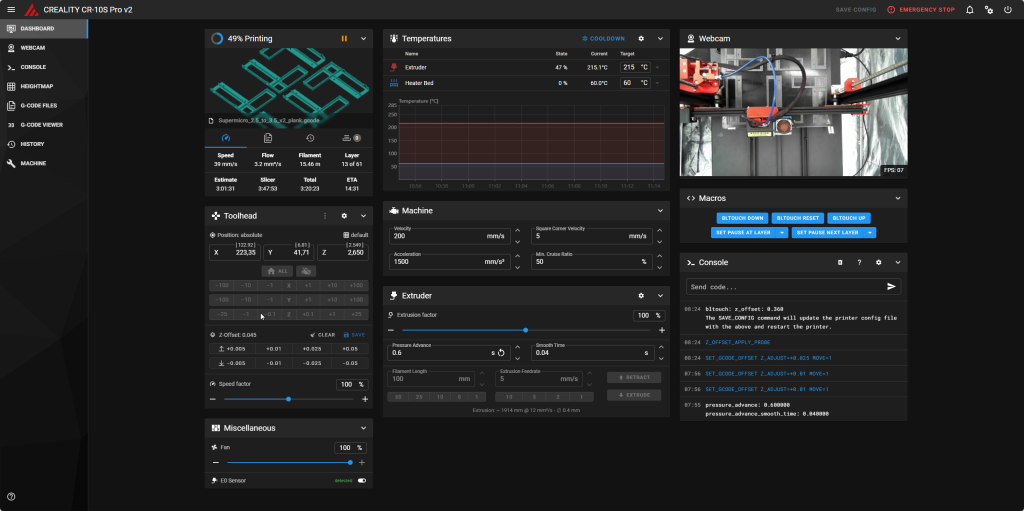This screenshot has width=1024, height=511.
Task: Collapse the Machine panel
Action: (x=660, y=211)
